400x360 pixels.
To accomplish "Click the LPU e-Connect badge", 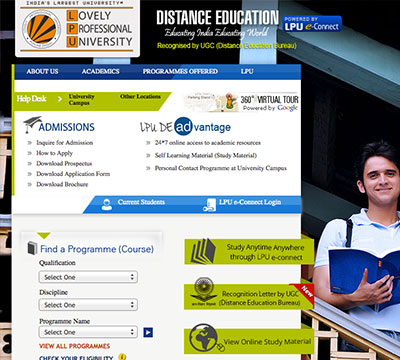I will pos(312,24).
